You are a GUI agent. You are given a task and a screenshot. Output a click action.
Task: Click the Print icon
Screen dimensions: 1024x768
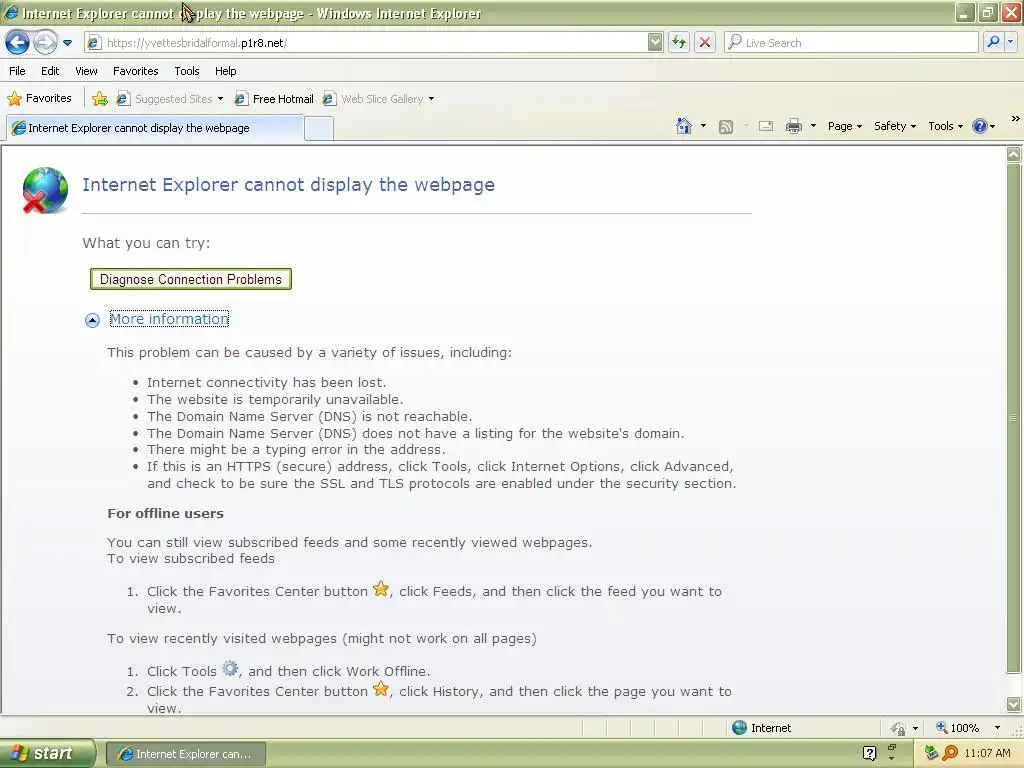[793, 126]
